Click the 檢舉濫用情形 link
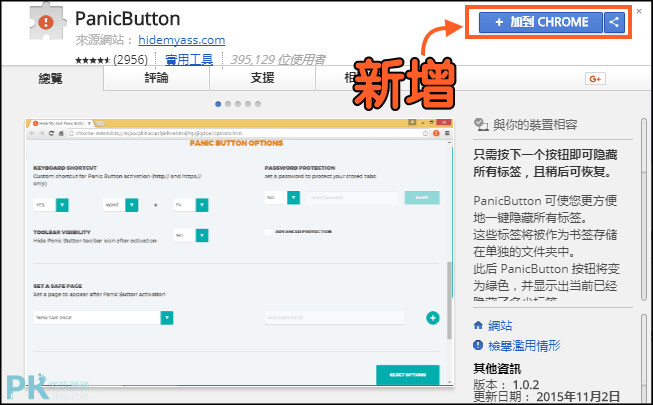Image resolution: width=653 pixels, height=405 pixels. [x=524, y=345]
